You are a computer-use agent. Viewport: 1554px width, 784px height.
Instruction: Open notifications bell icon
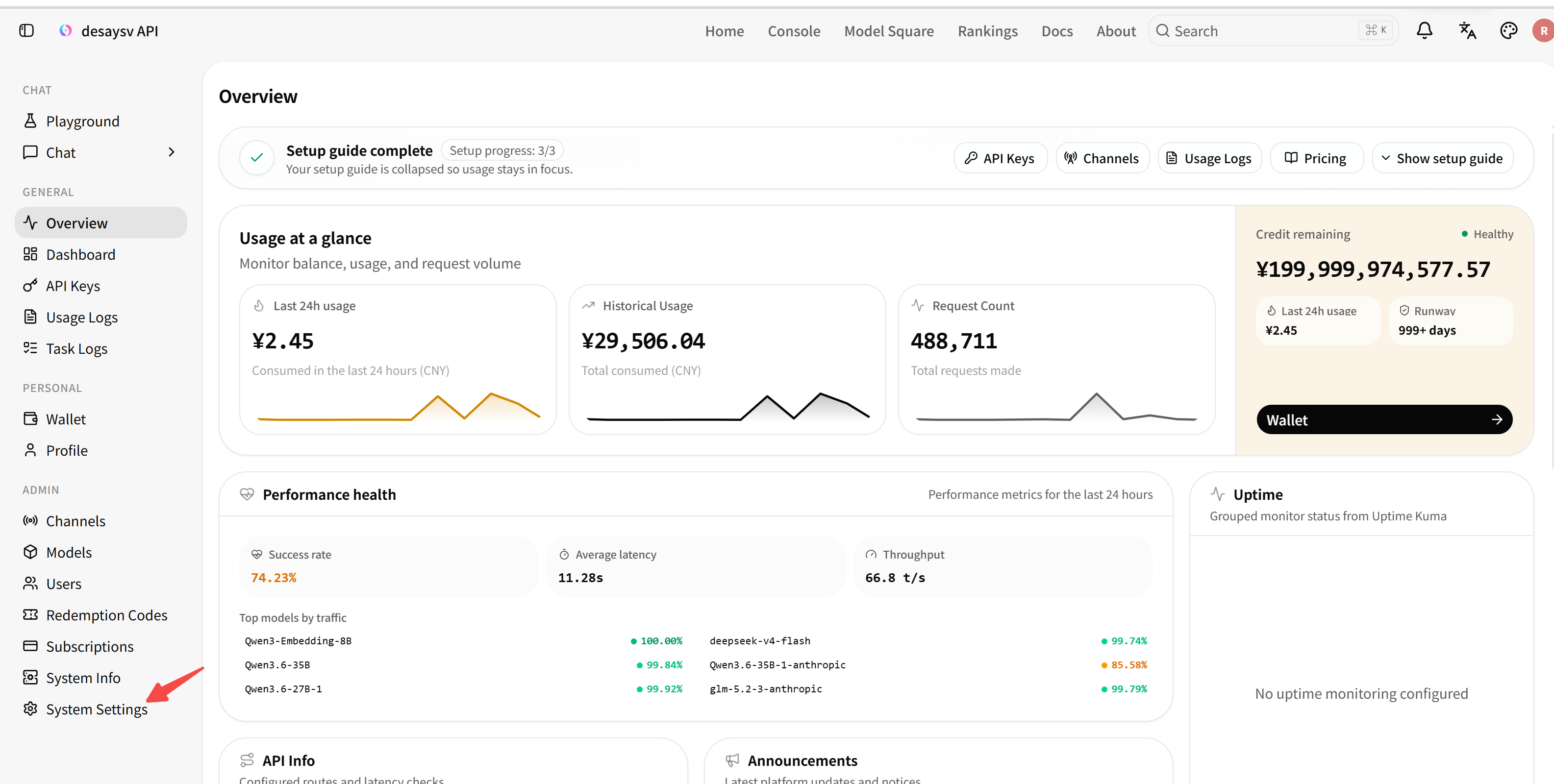point(1424,31)
